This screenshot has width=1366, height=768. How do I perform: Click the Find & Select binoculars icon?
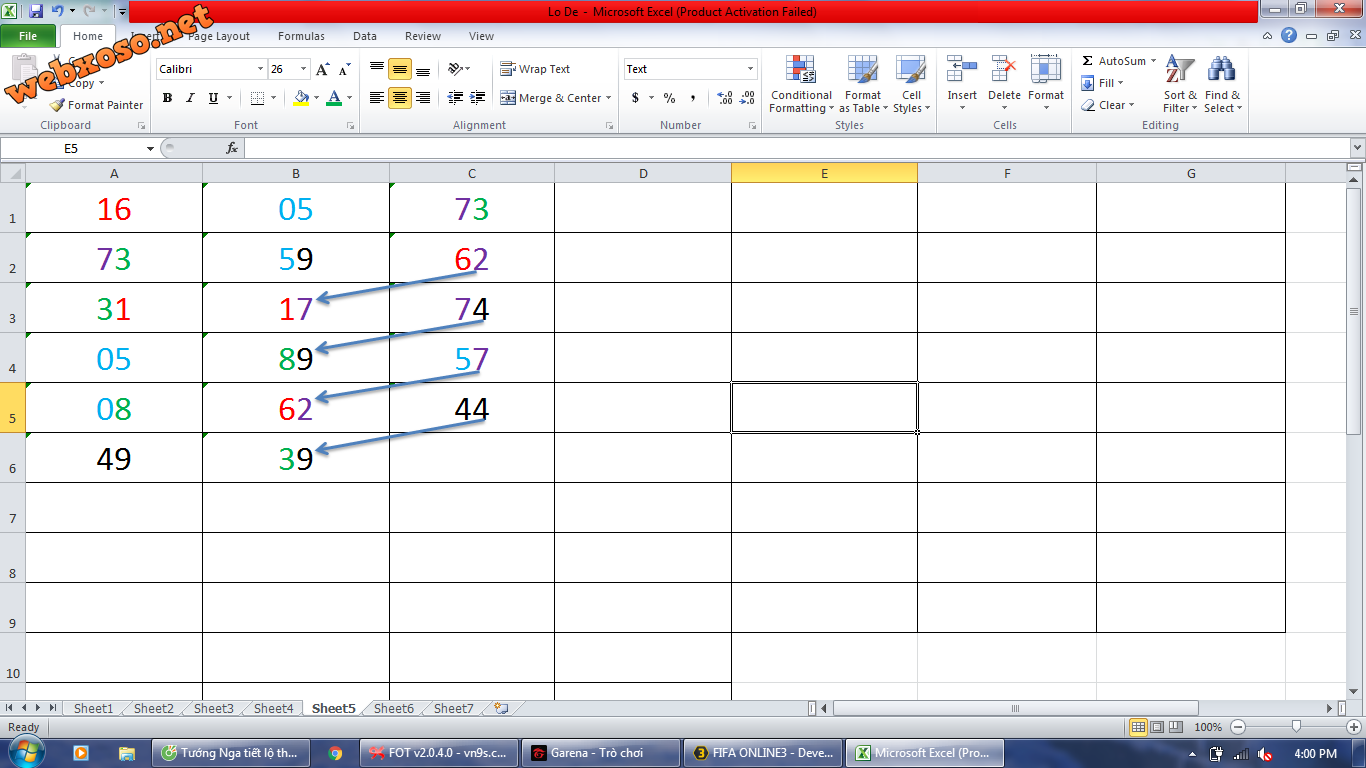(1221, 72)
